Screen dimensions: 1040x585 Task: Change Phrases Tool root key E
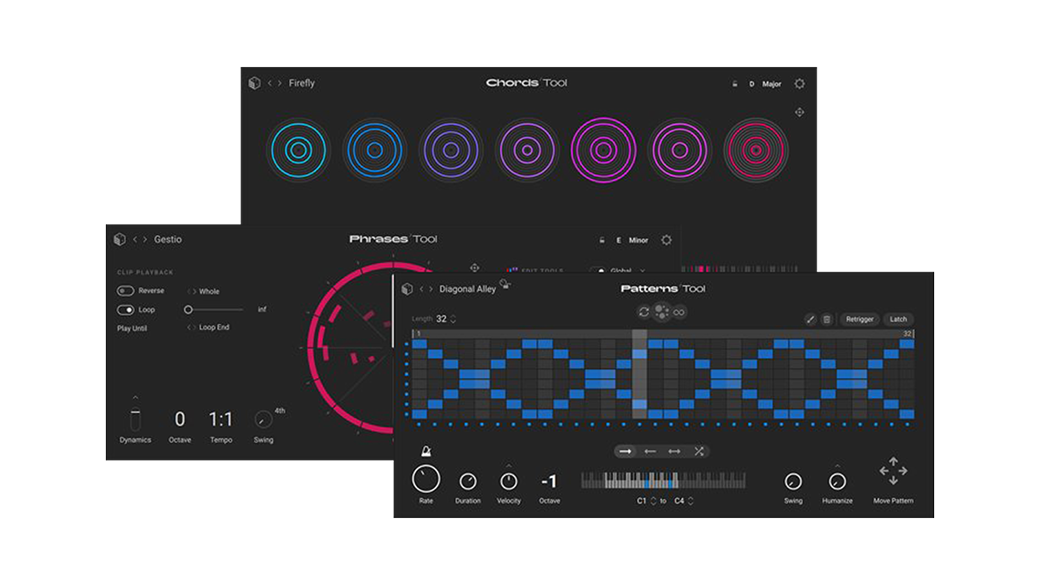point(619,240)
